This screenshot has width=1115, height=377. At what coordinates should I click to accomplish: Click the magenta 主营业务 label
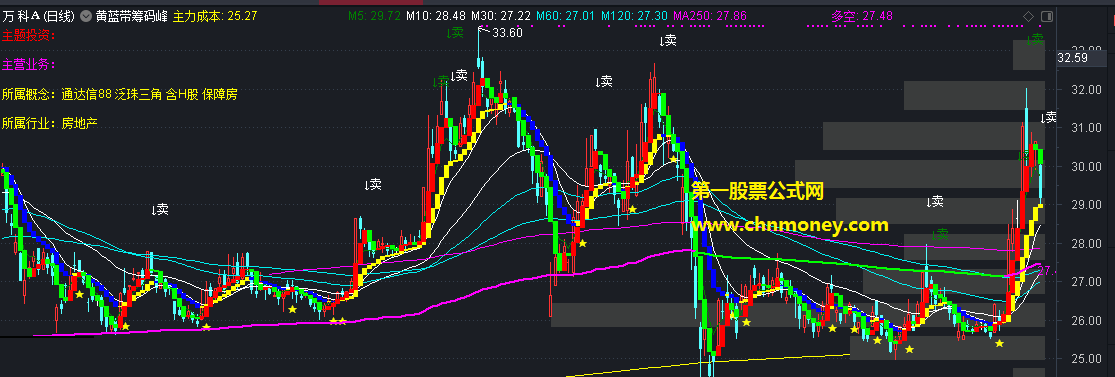tap(28, 65)
